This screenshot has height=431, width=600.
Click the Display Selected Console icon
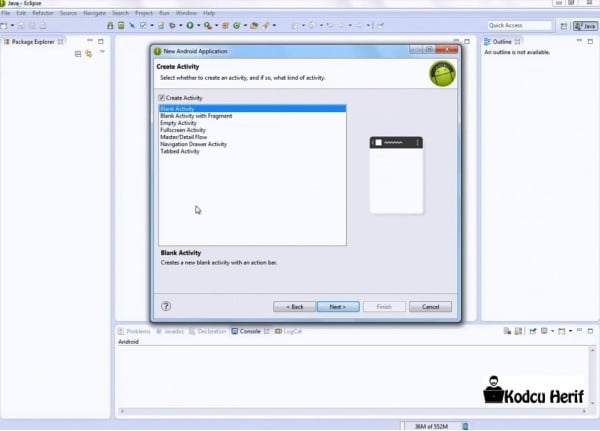pos(544,331)
